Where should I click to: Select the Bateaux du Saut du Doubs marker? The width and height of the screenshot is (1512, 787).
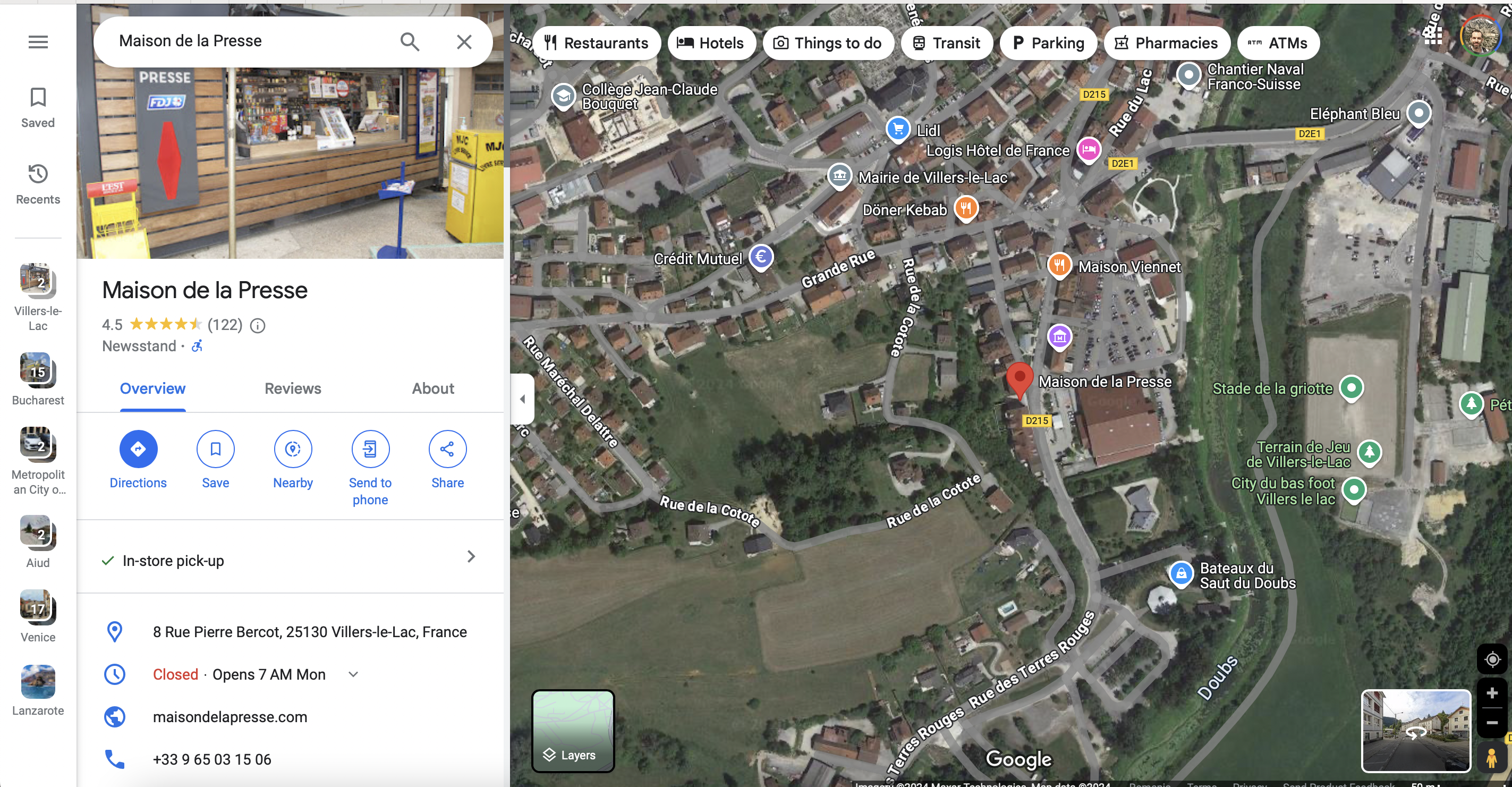click(1181, 574)
